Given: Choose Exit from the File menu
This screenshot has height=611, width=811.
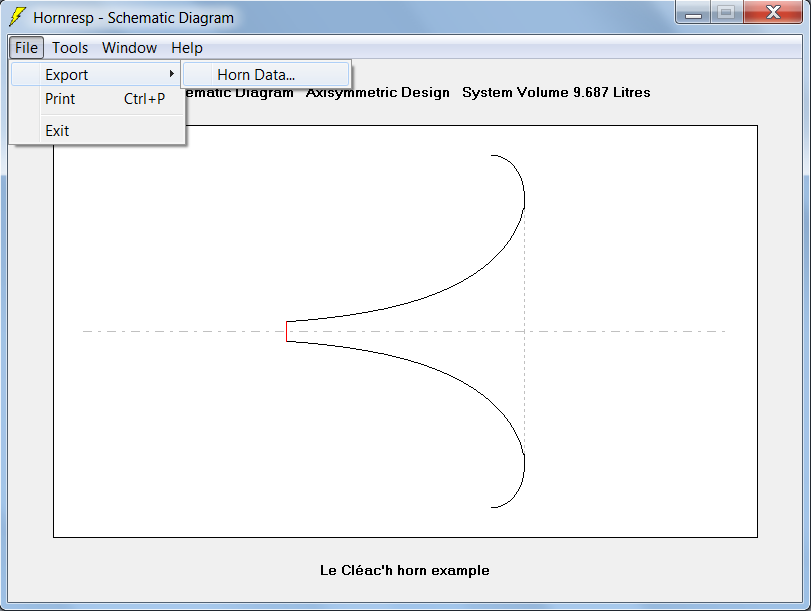Looking at the screenshot, I should point(96,131).
